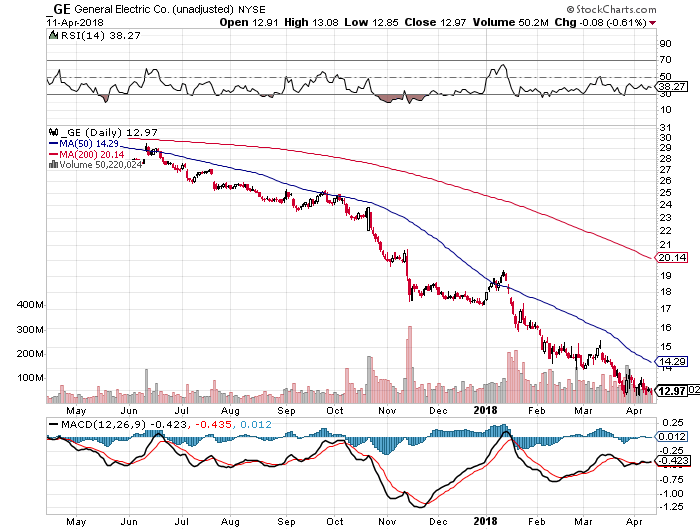Click the 19 label on the price axis
The width and height of the screenshot is (700, 530).
pyautogui.click(x=665, y=275)
